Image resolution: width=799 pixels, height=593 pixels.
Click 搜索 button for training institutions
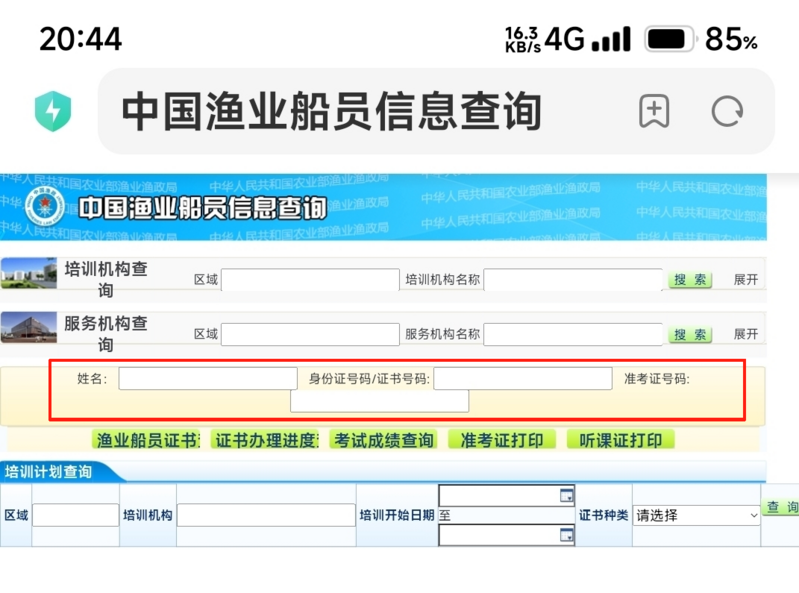(x=690, y=280)
